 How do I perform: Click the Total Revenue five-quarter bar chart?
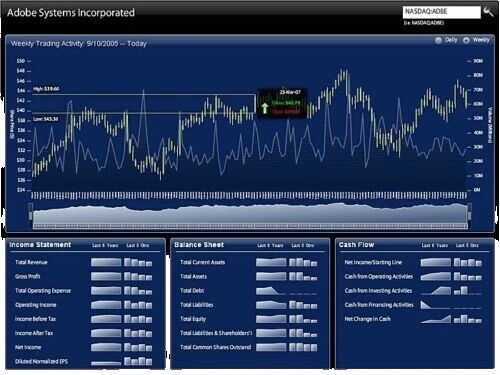click(x=138, y=262)
